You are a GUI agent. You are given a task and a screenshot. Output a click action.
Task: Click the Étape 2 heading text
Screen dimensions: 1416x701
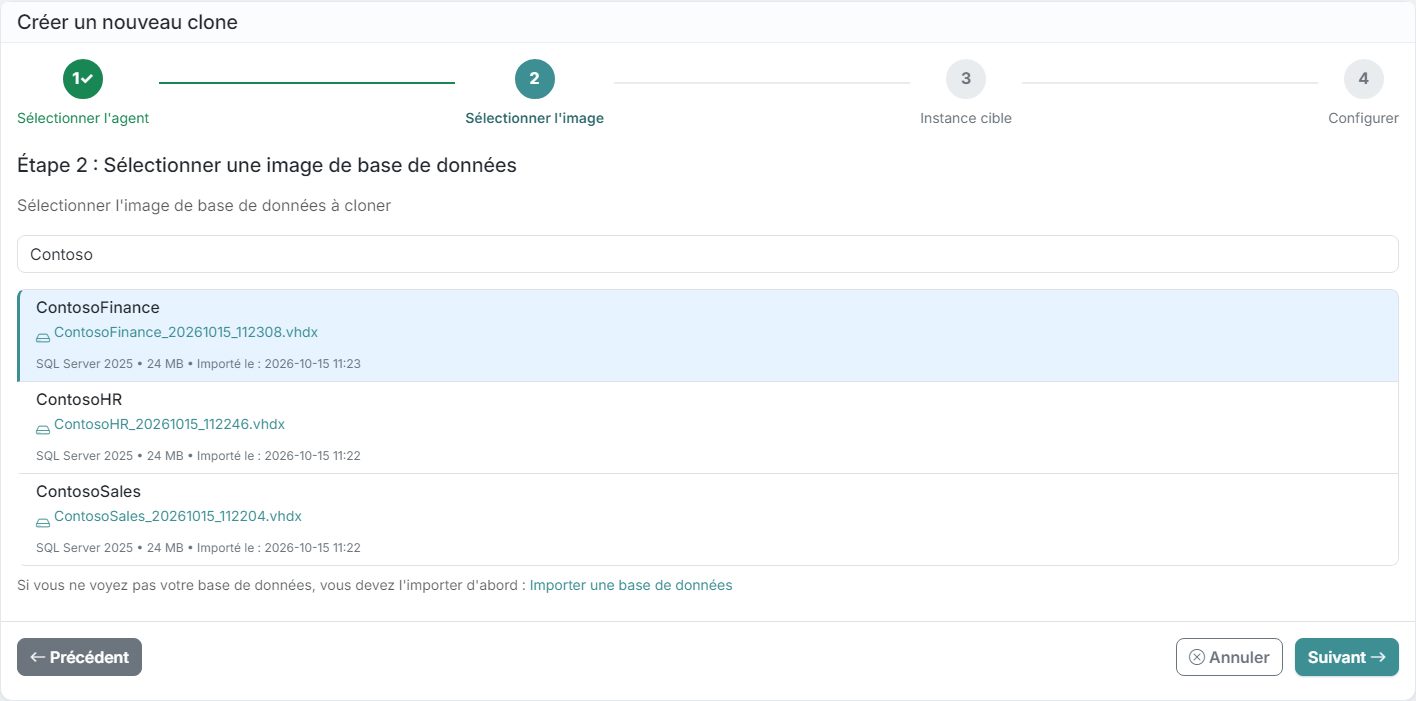click(x=267, y=165)
